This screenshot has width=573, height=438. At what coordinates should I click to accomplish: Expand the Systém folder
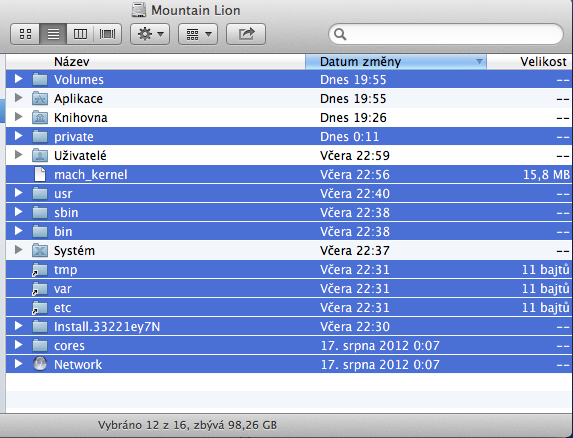pyautogui.click(x=18, y=250)
